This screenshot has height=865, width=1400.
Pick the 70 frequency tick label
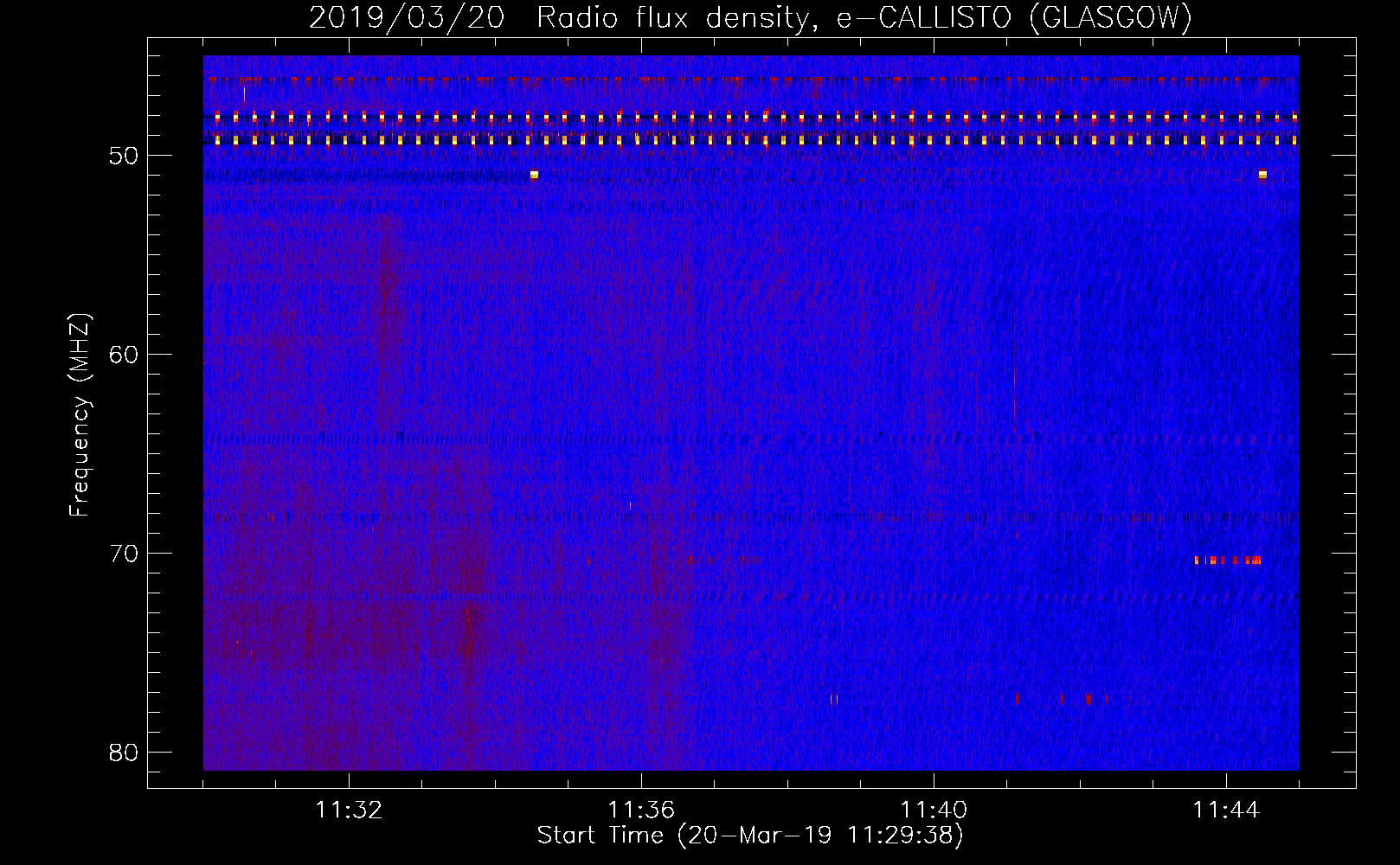click(x=124, y=554)
